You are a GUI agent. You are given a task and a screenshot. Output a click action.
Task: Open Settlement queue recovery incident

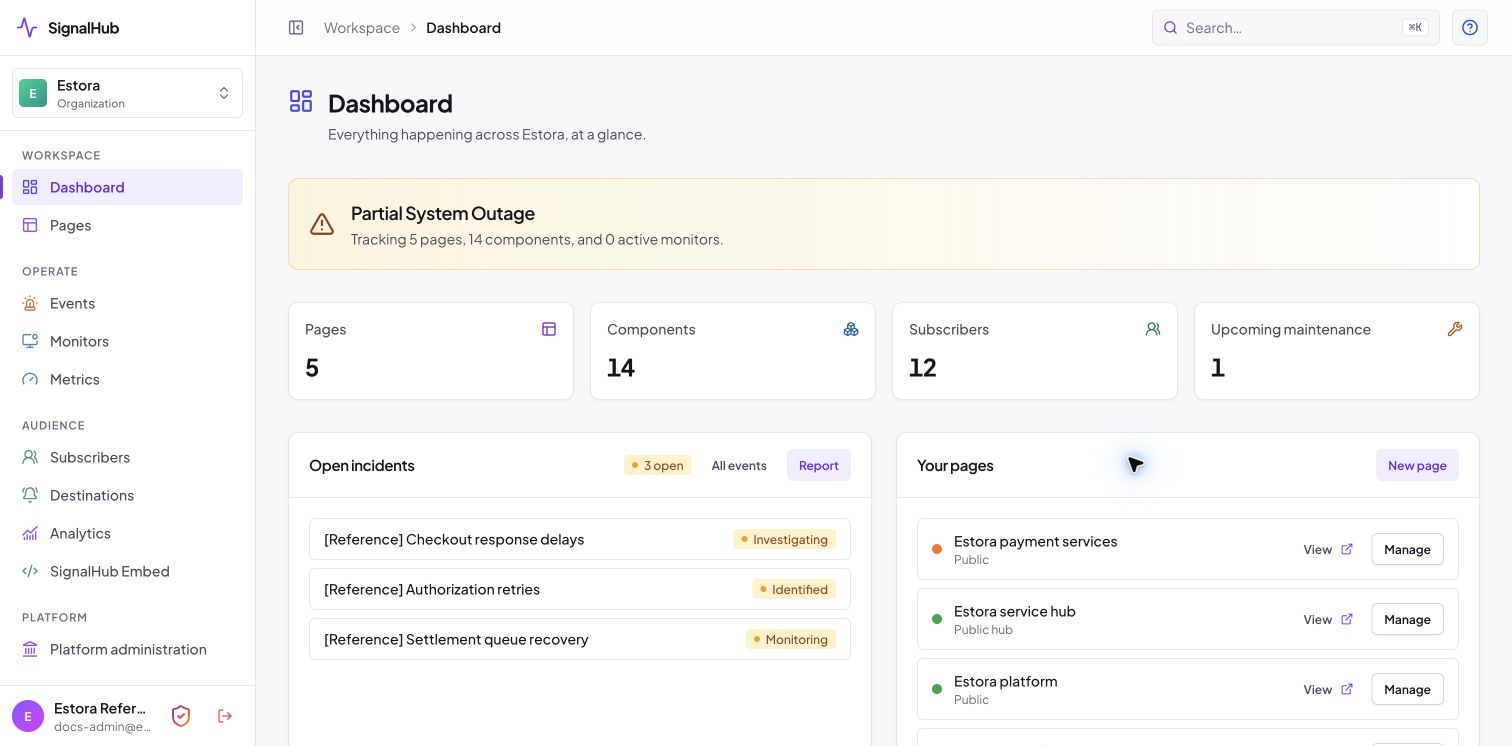click(x=580, y=639)
